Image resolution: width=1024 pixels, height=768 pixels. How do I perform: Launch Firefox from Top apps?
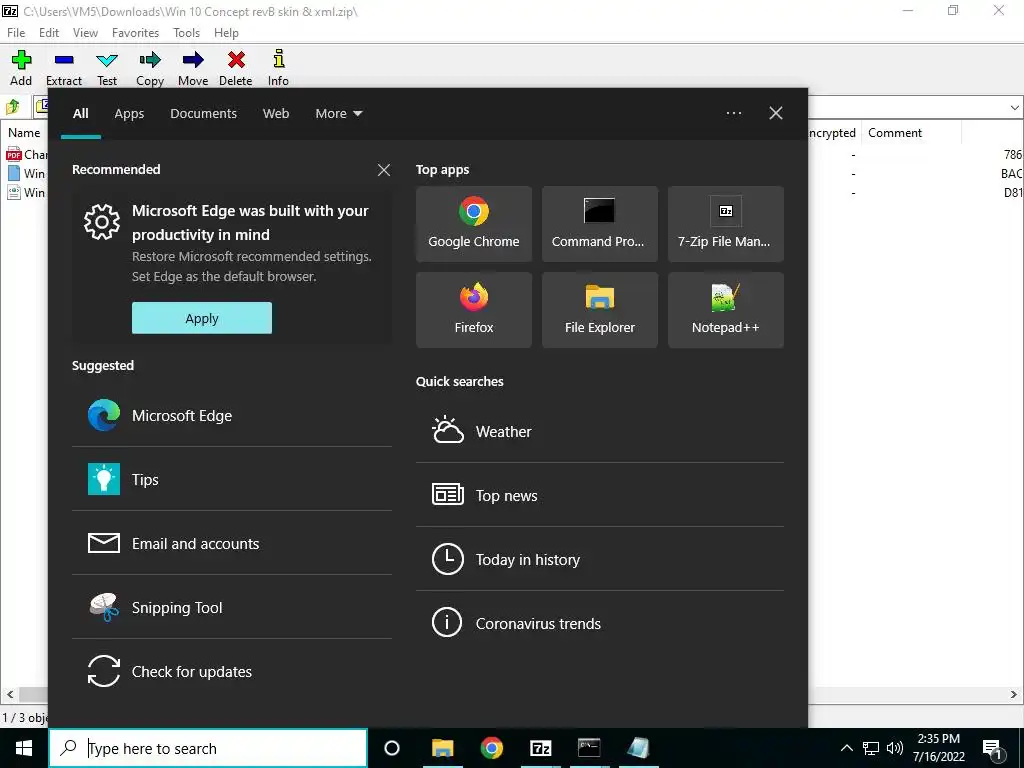473,310
